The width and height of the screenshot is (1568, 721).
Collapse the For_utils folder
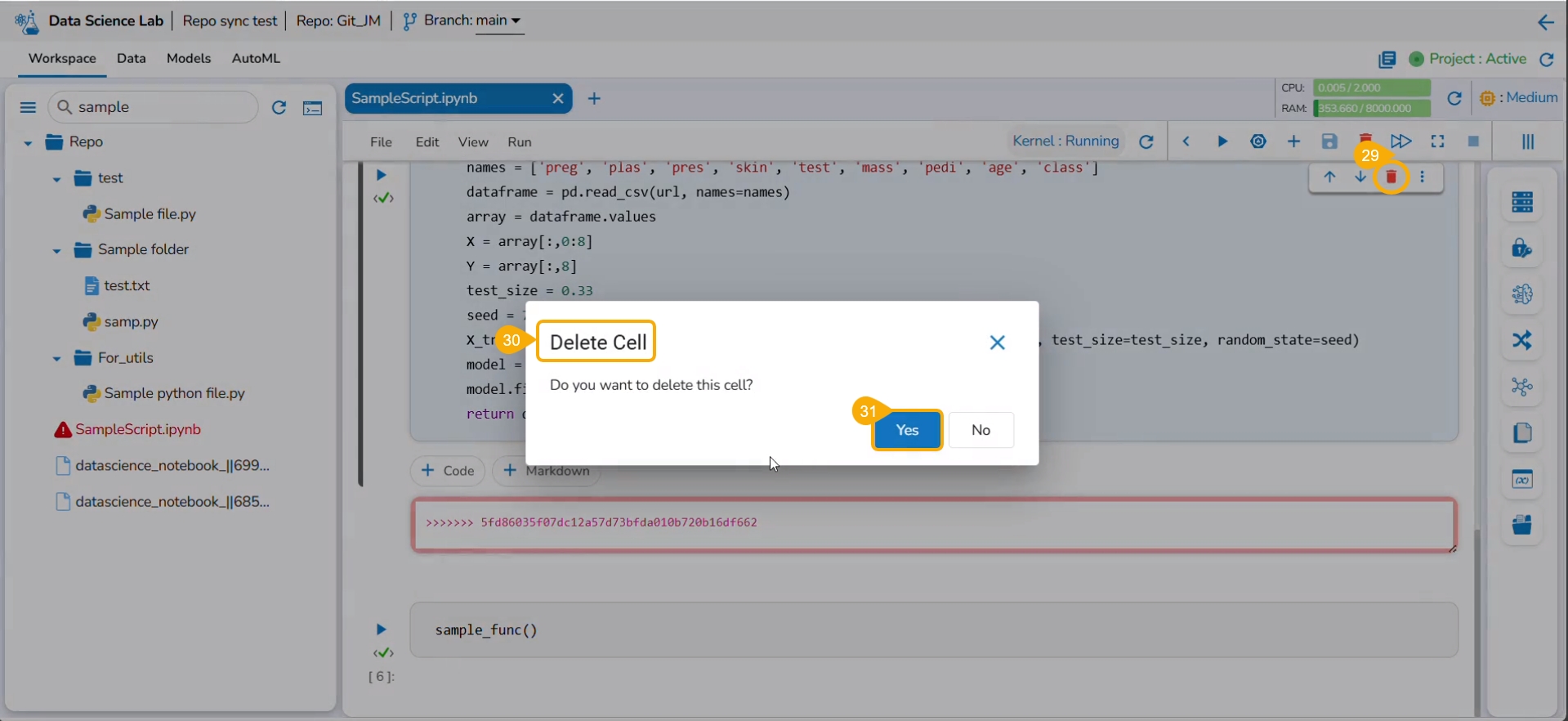pyautogui.click(x=56, y=358)
